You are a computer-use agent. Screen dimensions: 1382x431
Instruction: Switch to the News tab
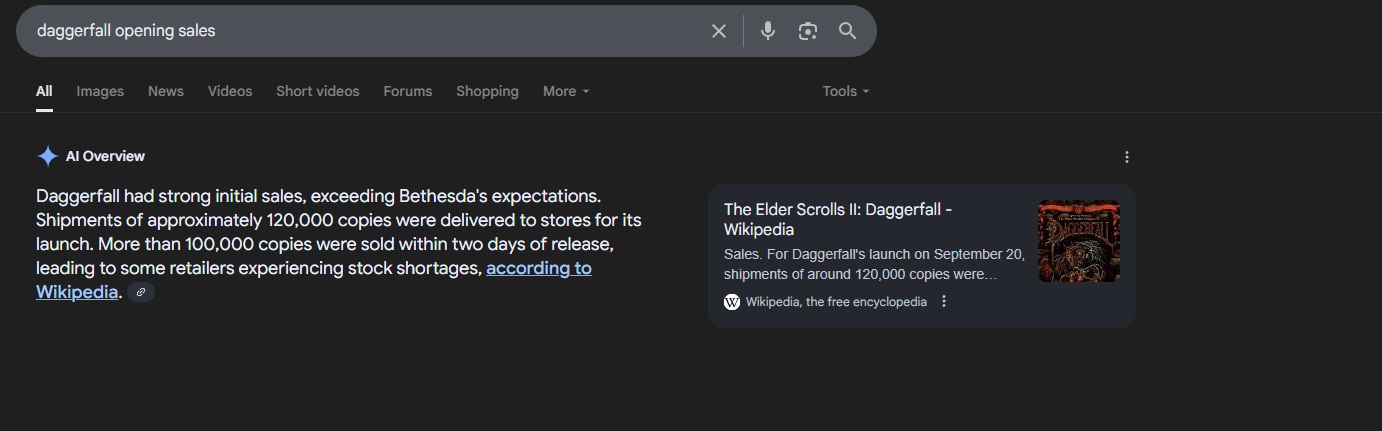pyautogui.click(x=166, y=91)
